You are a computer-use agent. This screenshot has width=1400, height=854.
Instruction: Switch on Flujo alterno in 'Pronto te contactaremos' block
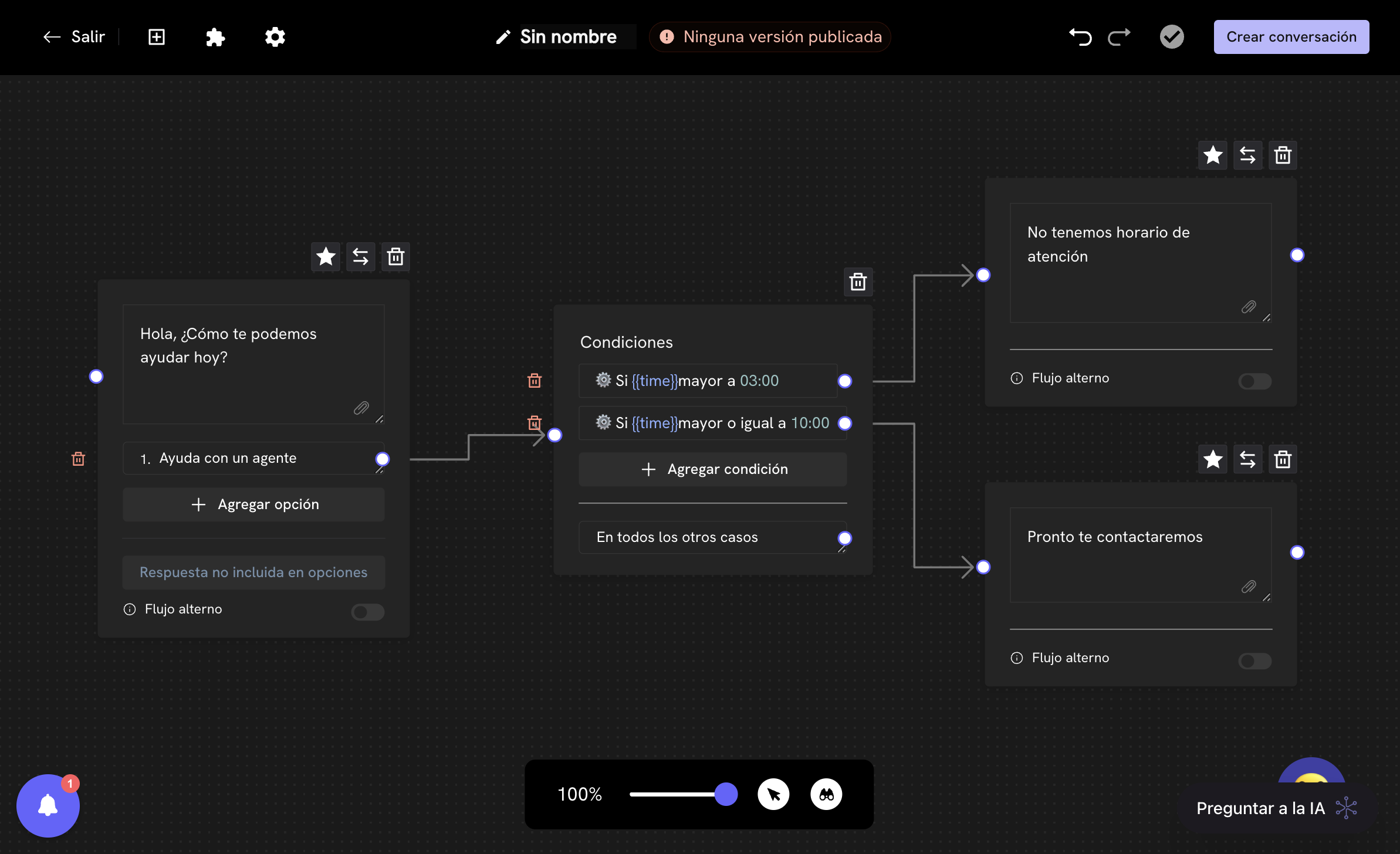pos(1254,660)
